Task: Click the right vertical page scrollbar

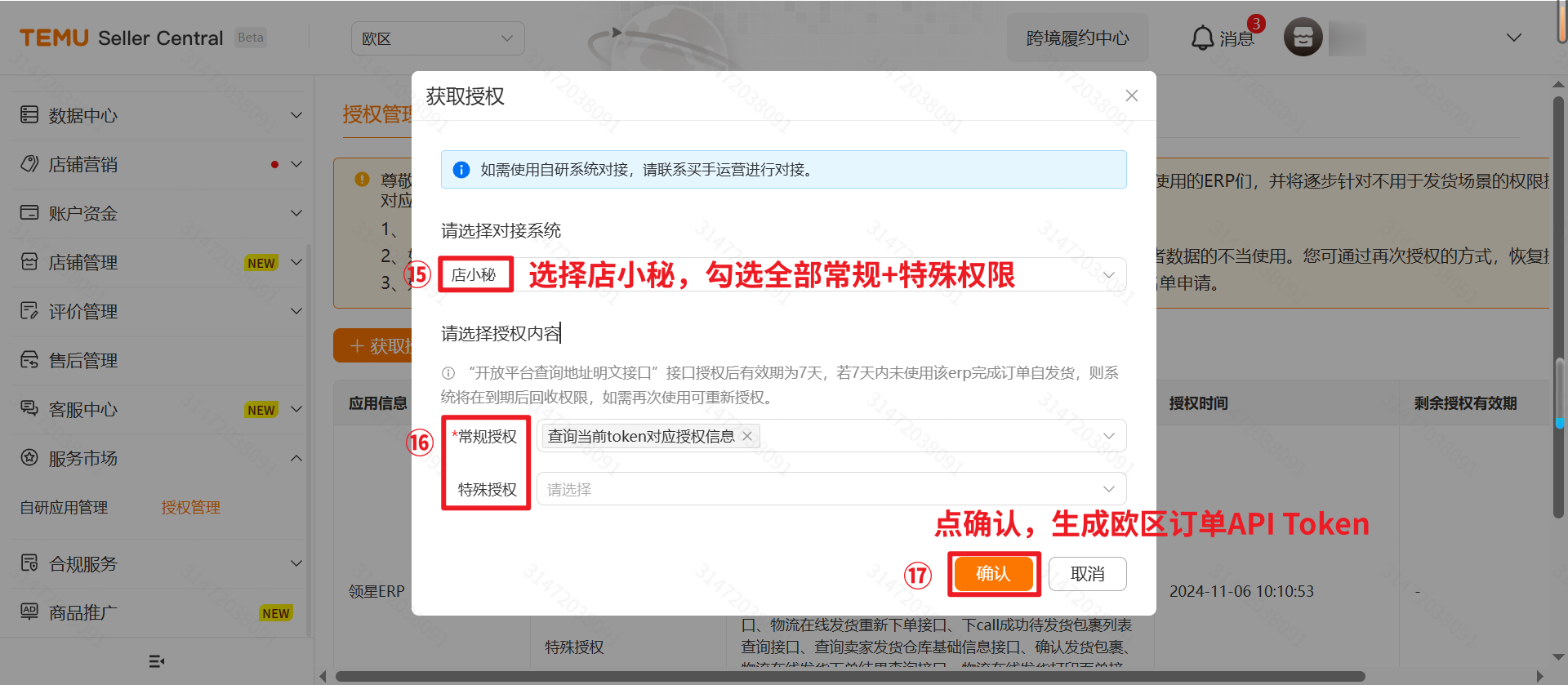Action: point(1558,306)
